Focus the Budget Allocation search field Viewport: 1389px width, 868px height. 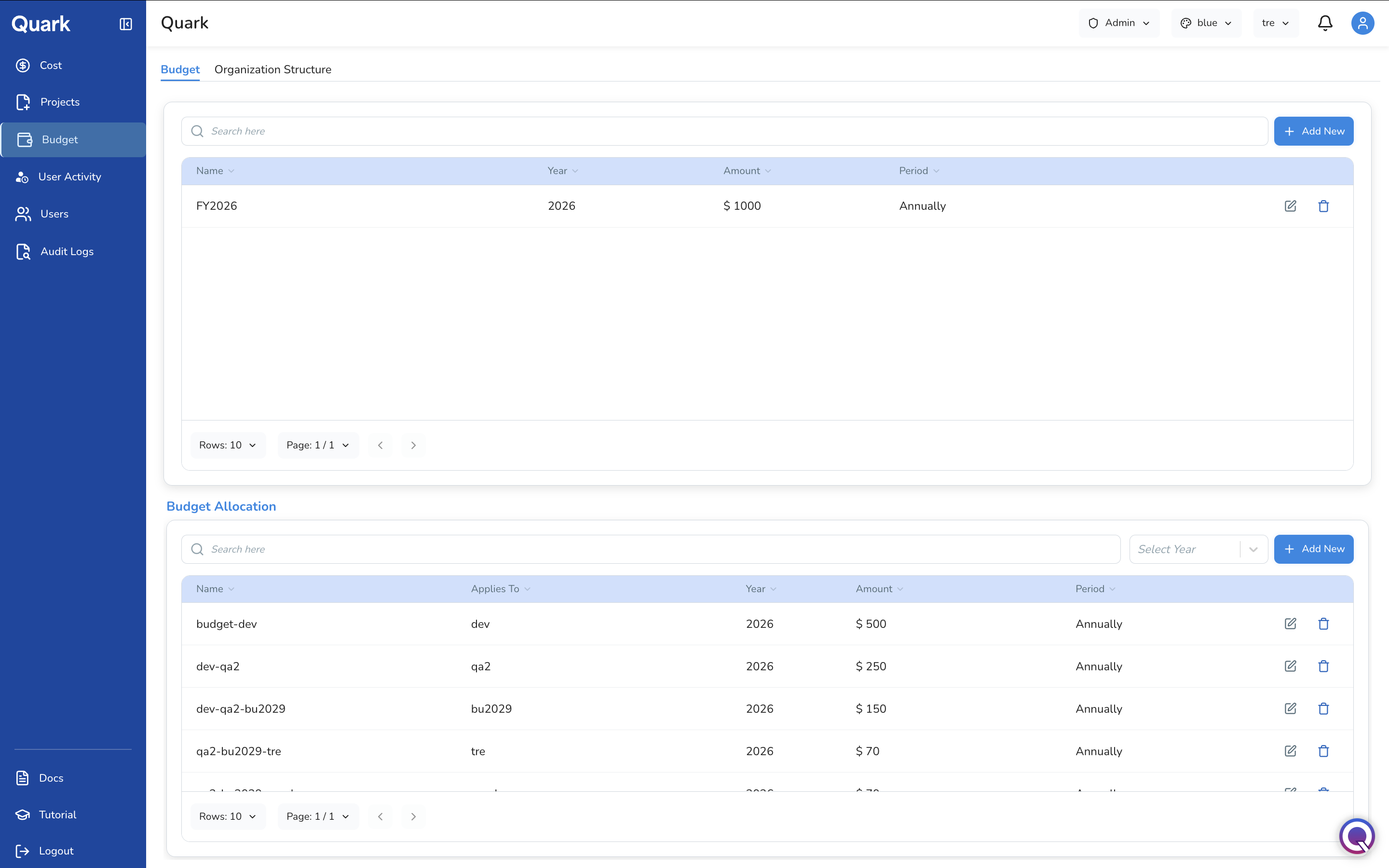(651, 549)
